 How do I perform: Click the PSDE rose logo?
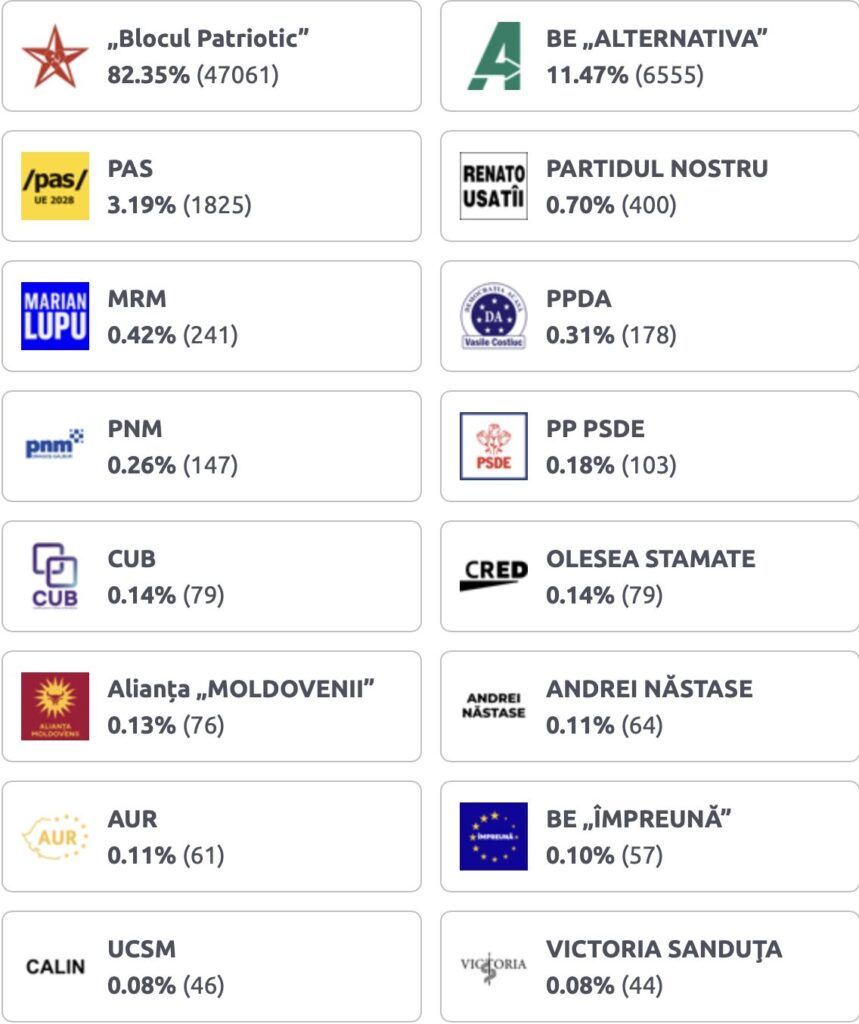(494, 446)
